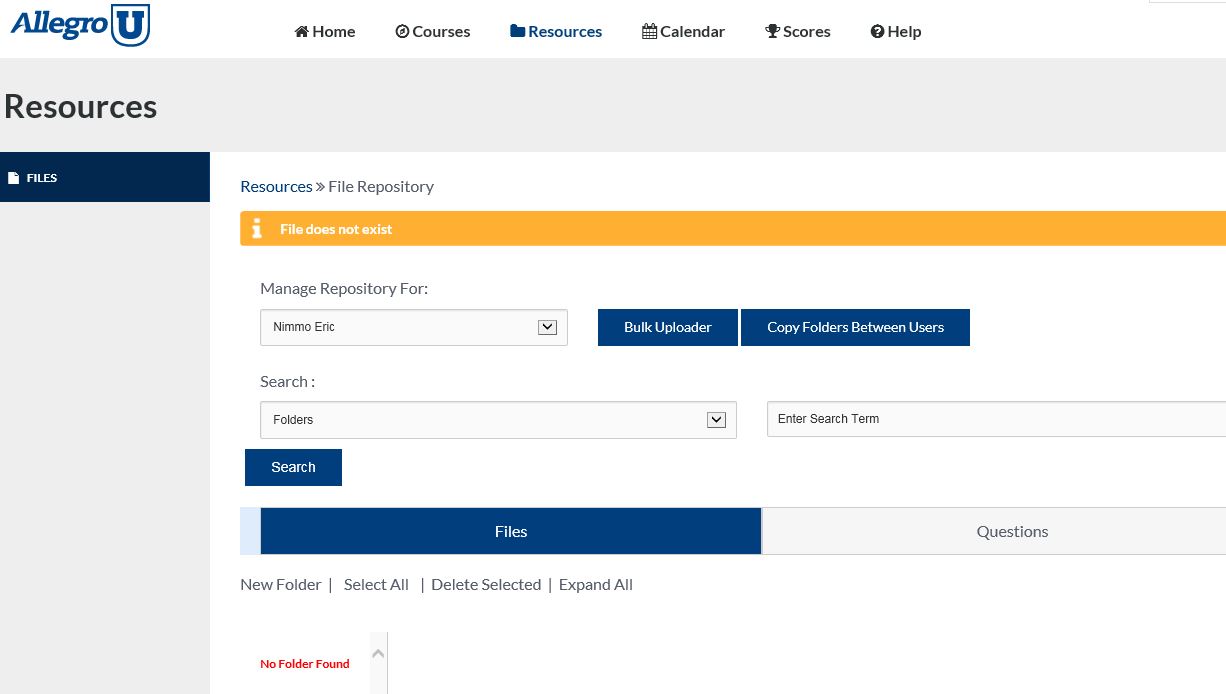This screenshot has width=1226, height=694.
Task: Click the Home house icon
Action: point(301,32)
